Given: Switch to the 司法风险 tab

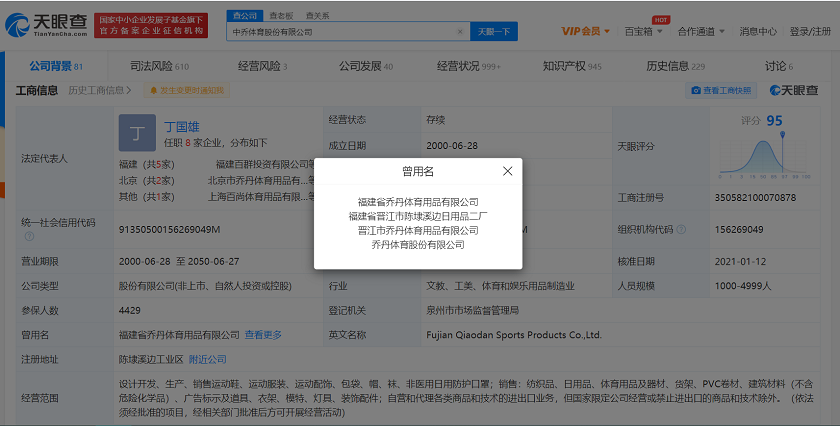Looking at the screenshot, I should coord(159,66).
